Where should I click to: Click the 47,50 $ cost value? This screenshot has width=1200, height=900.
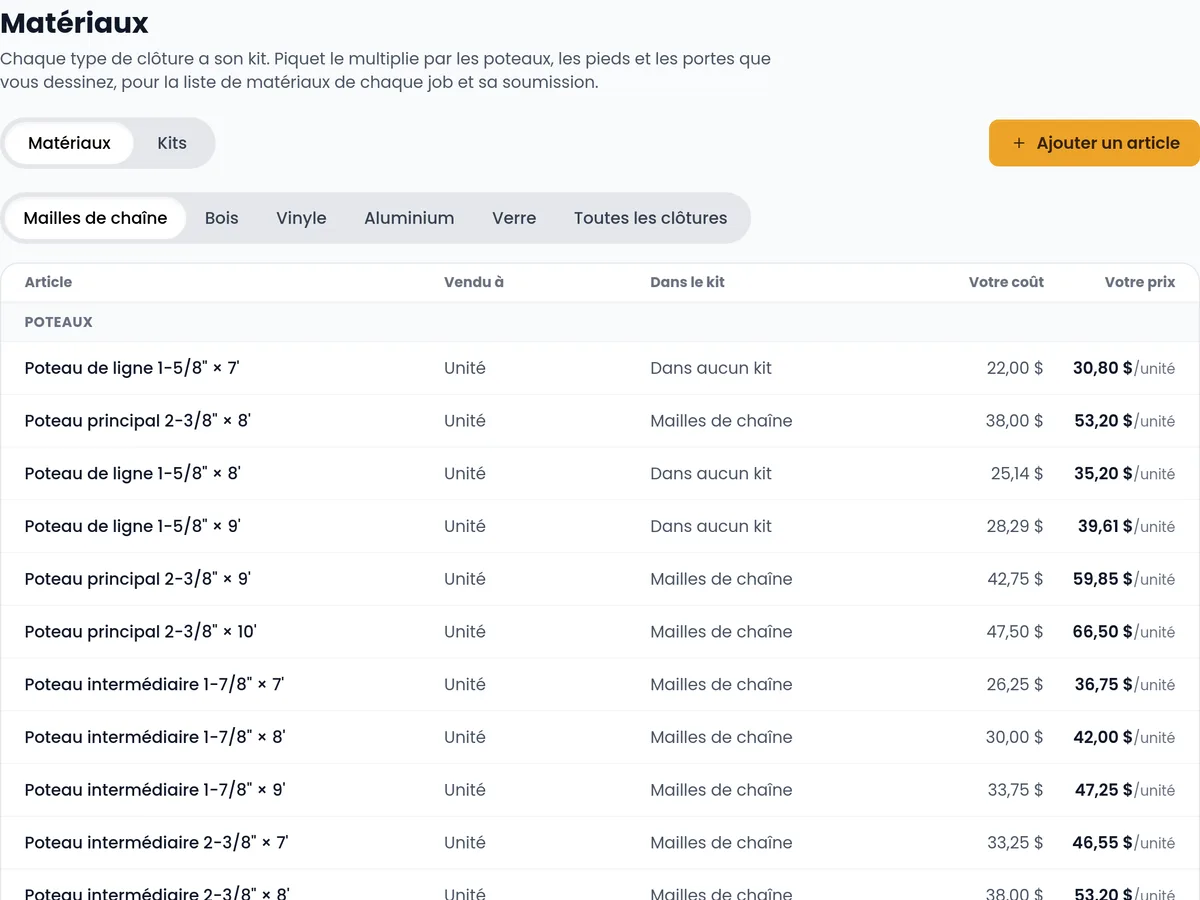coord(1015,632)
